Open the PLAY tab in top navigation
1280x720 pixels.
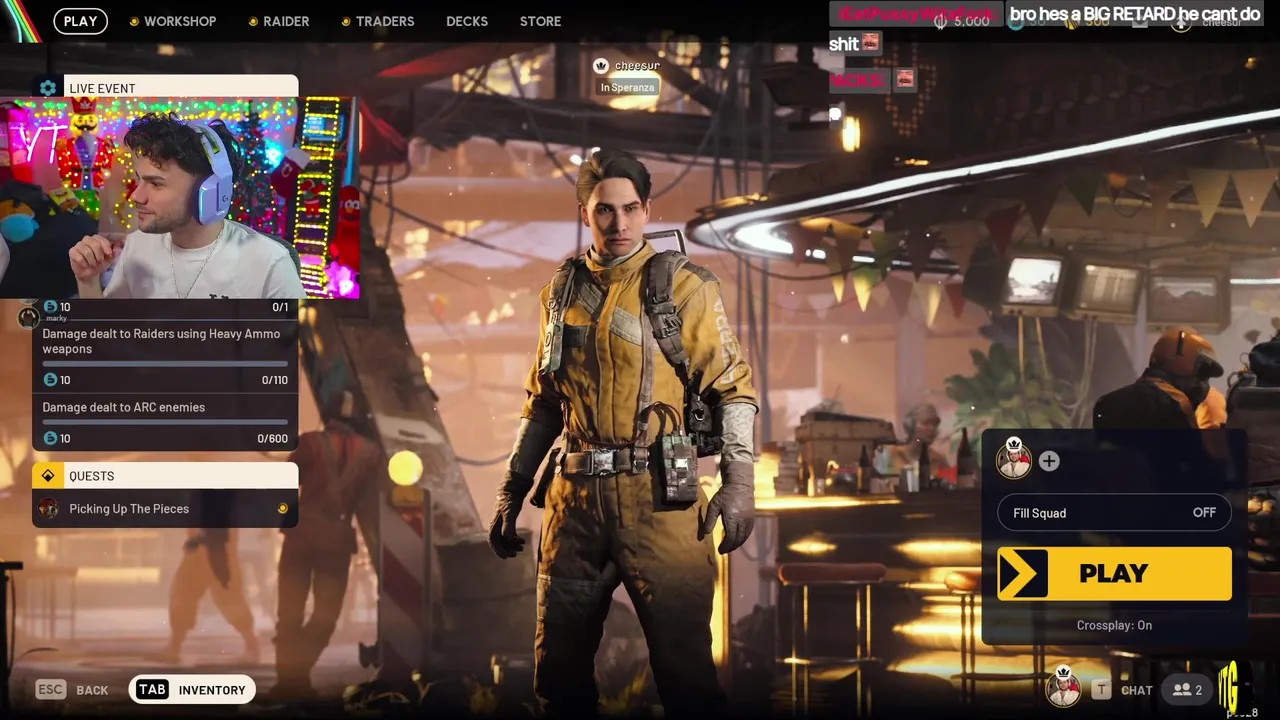pos(80,21)
